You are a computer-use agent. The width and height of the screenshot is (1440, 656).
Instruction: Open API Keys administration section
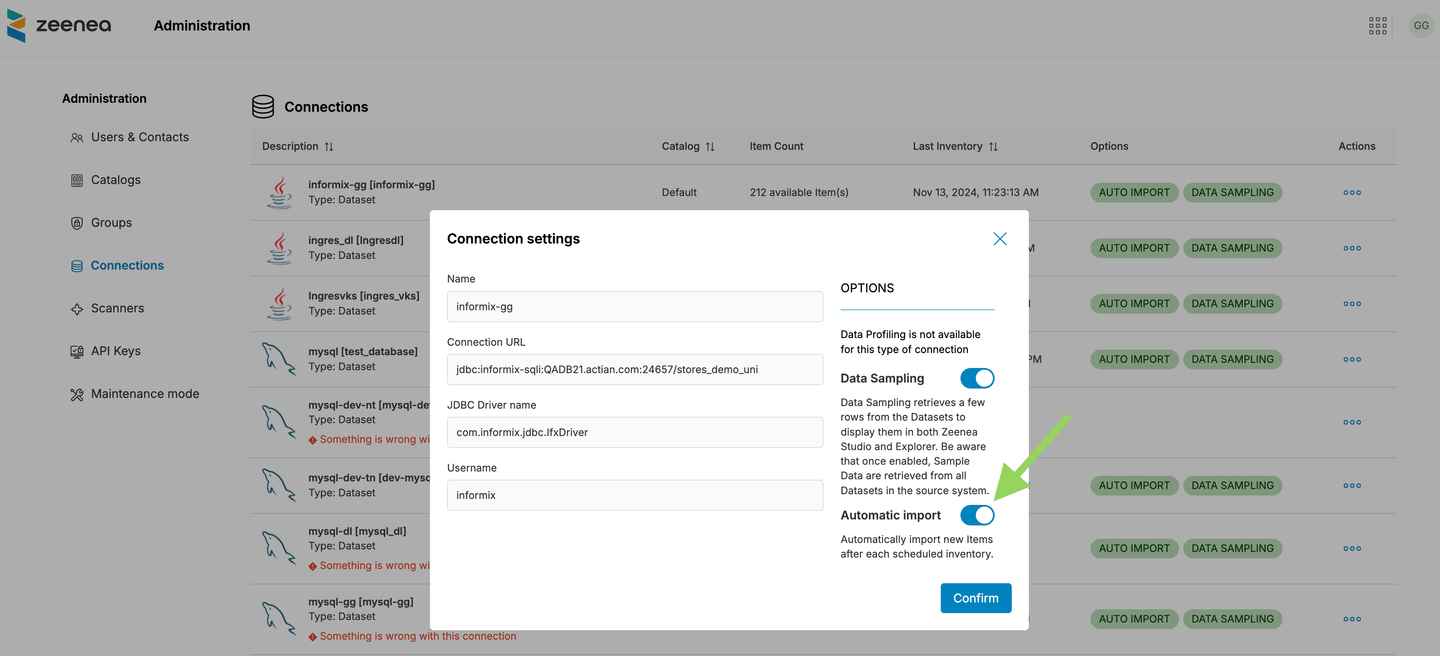[115, 351]
